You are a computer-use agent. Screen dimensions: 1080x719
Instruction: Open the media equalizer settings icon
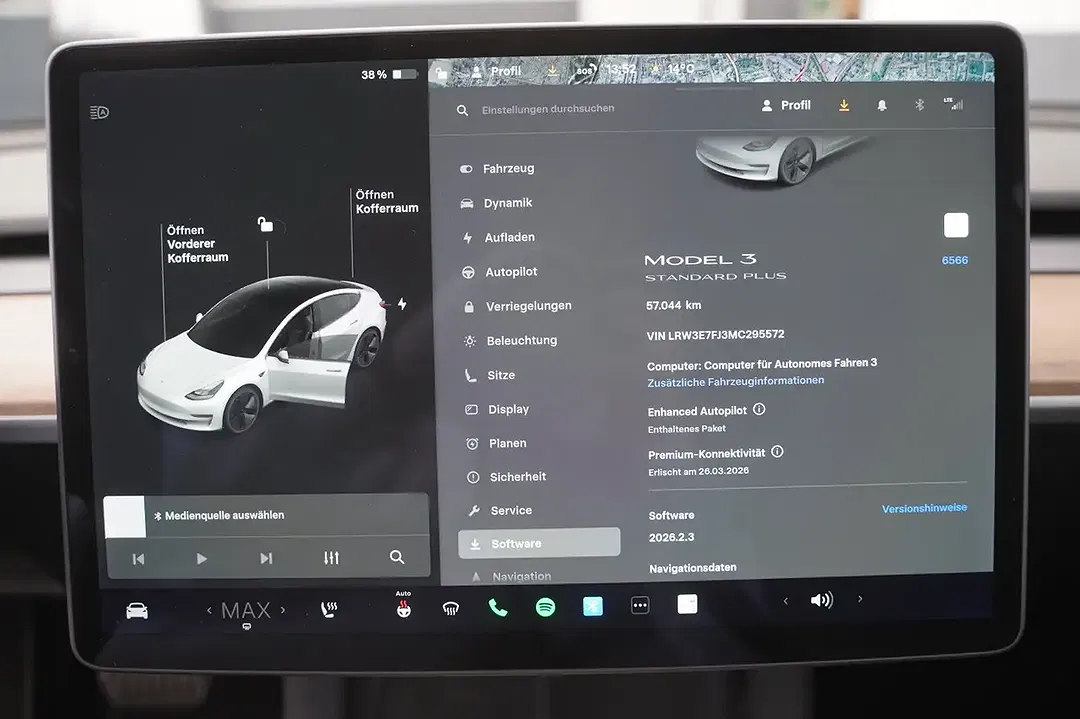(x=331, y=558)
